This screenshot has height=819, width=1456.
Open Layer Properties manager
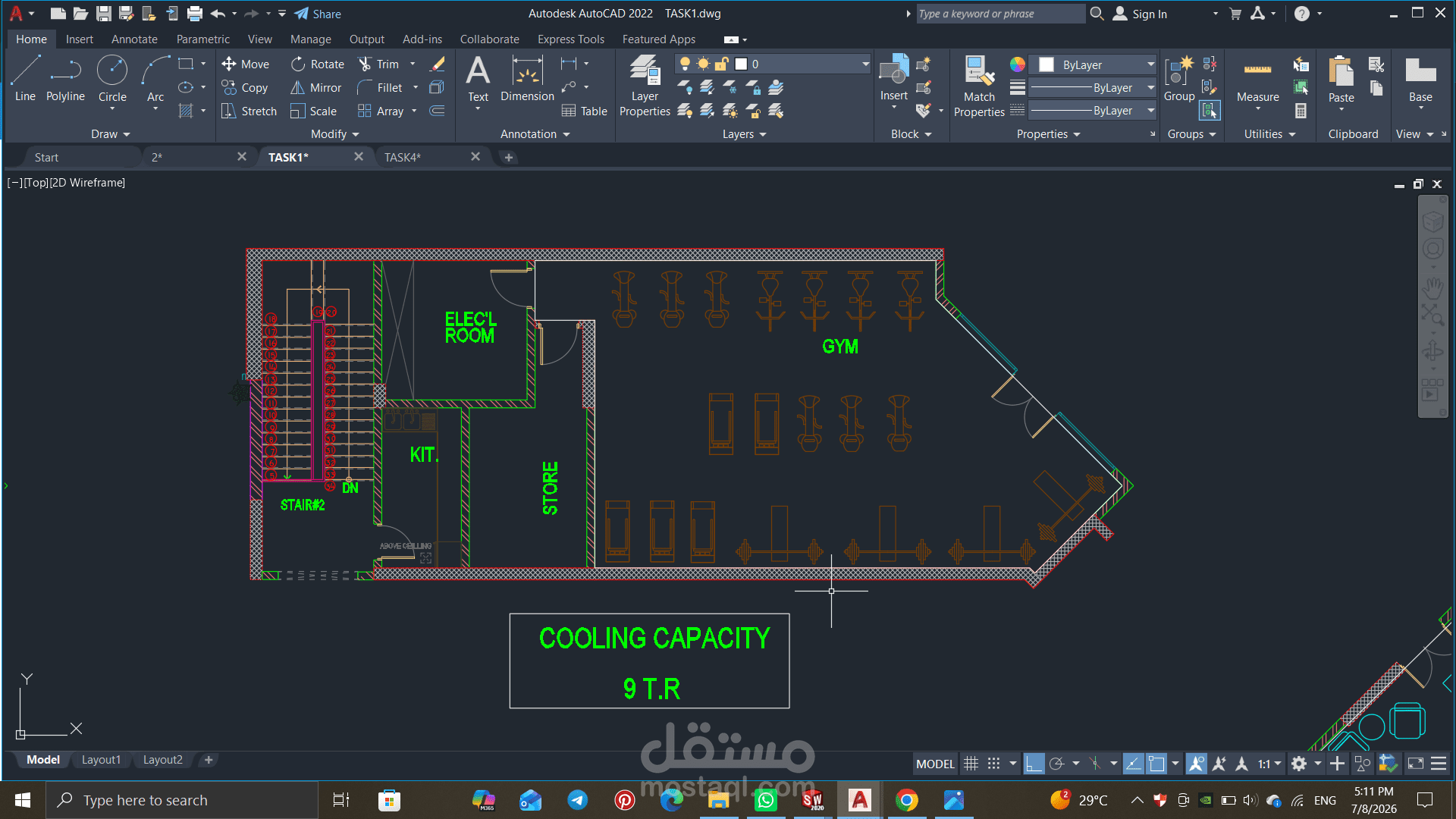(x=645, y=86)
